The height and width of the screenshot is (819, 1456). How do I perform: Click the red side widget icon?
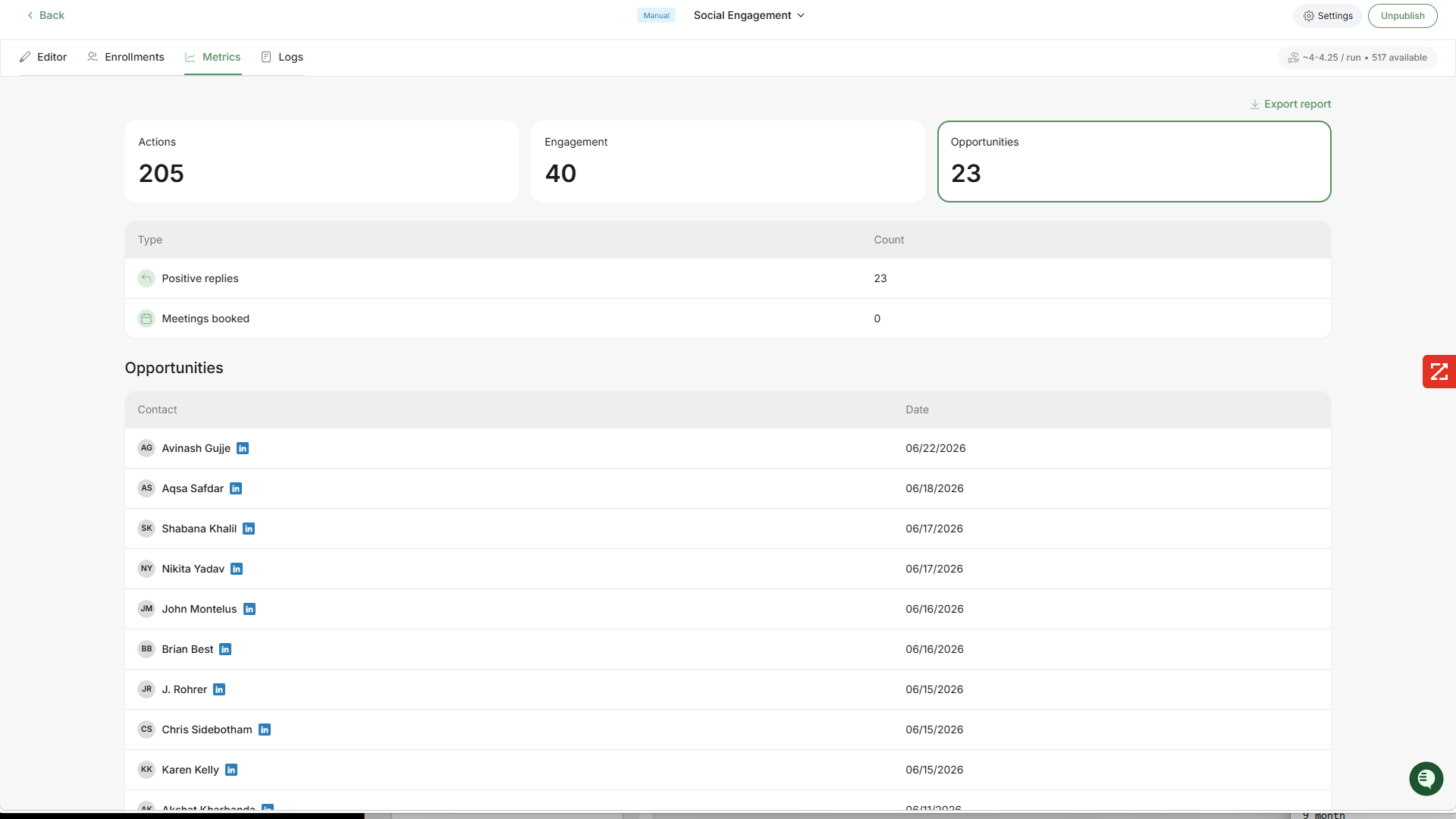(1439, 372)
